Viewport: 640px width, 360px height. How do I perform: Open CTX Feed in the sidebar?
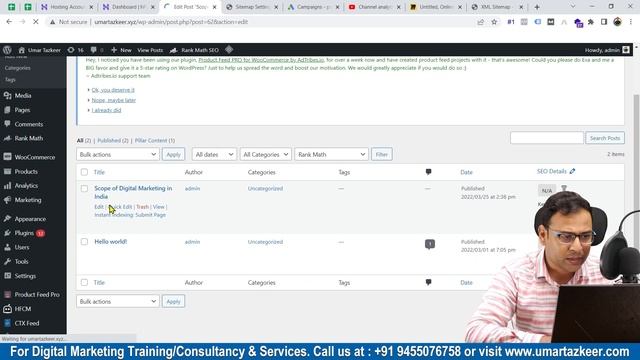point(27,323)
